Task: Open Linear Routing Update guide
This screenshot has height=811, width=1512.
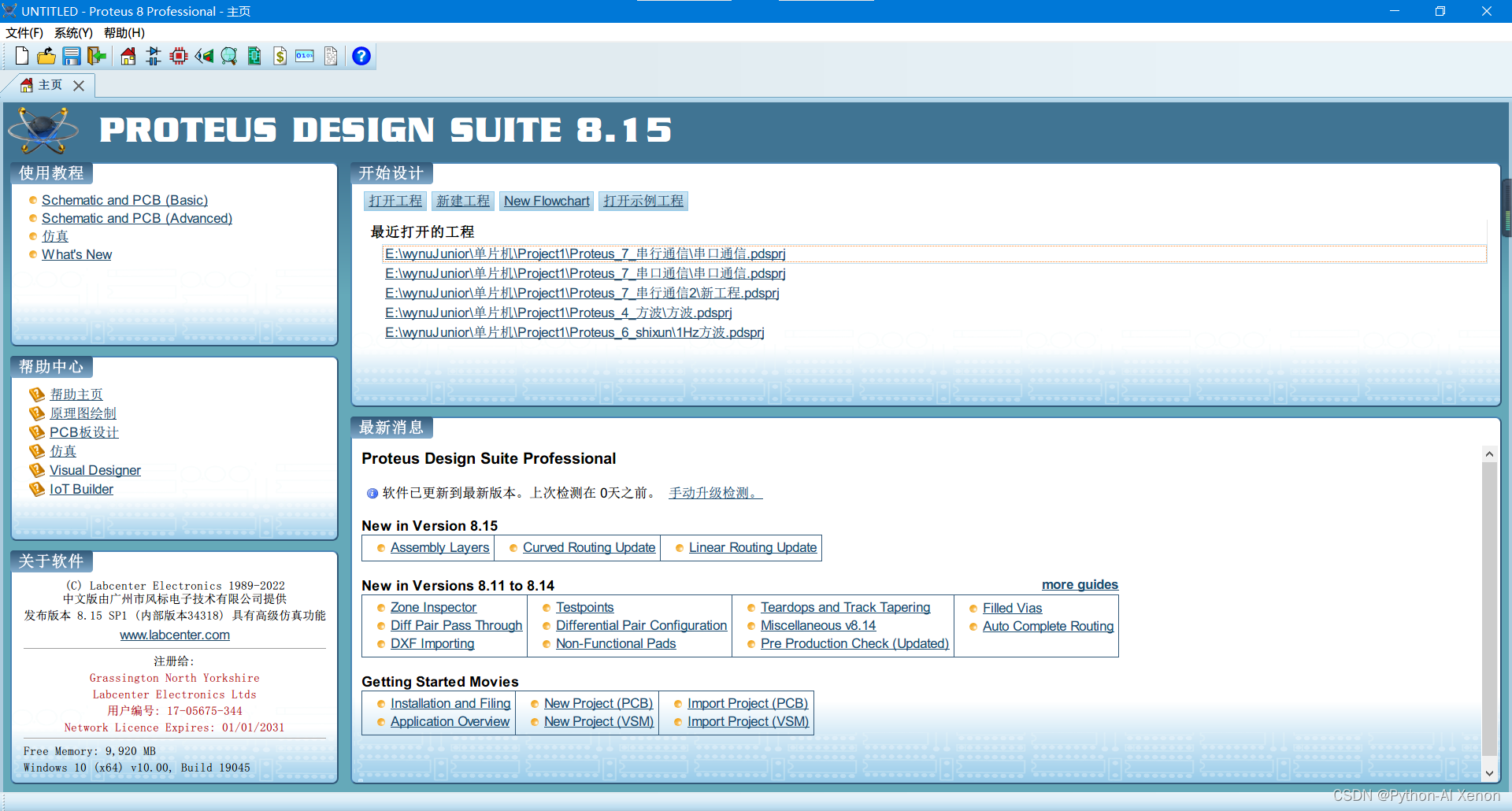Action: click(x=753, y=547)
